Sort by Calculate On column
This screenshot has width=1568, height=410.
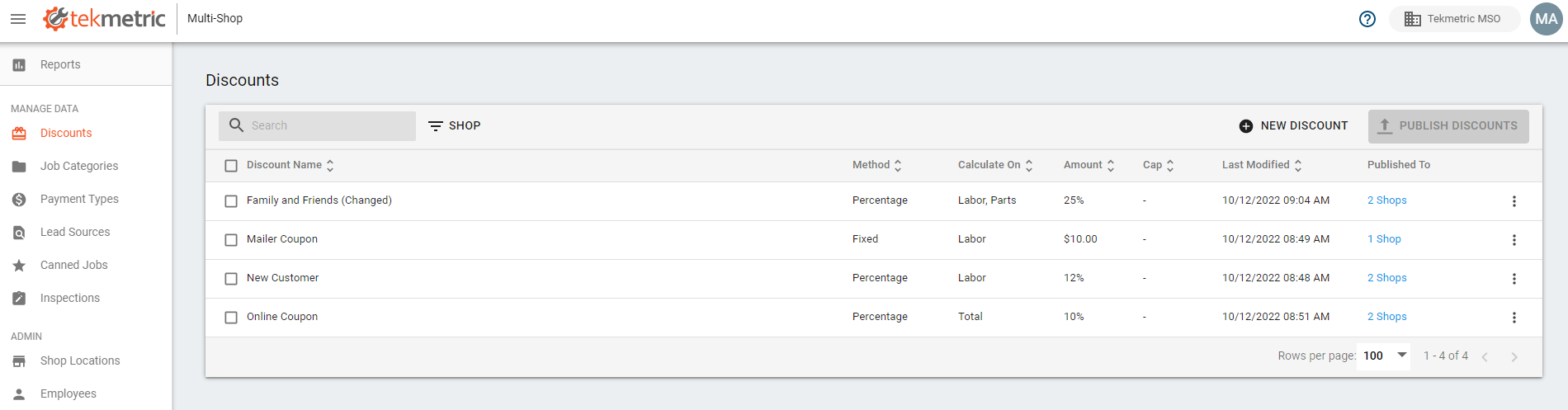click(995, 165)
